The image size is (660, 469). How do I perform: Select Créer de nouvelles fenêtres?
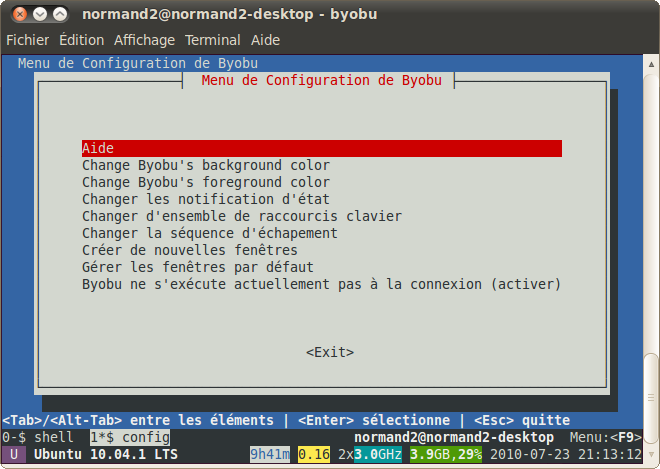tap(190, 250)
